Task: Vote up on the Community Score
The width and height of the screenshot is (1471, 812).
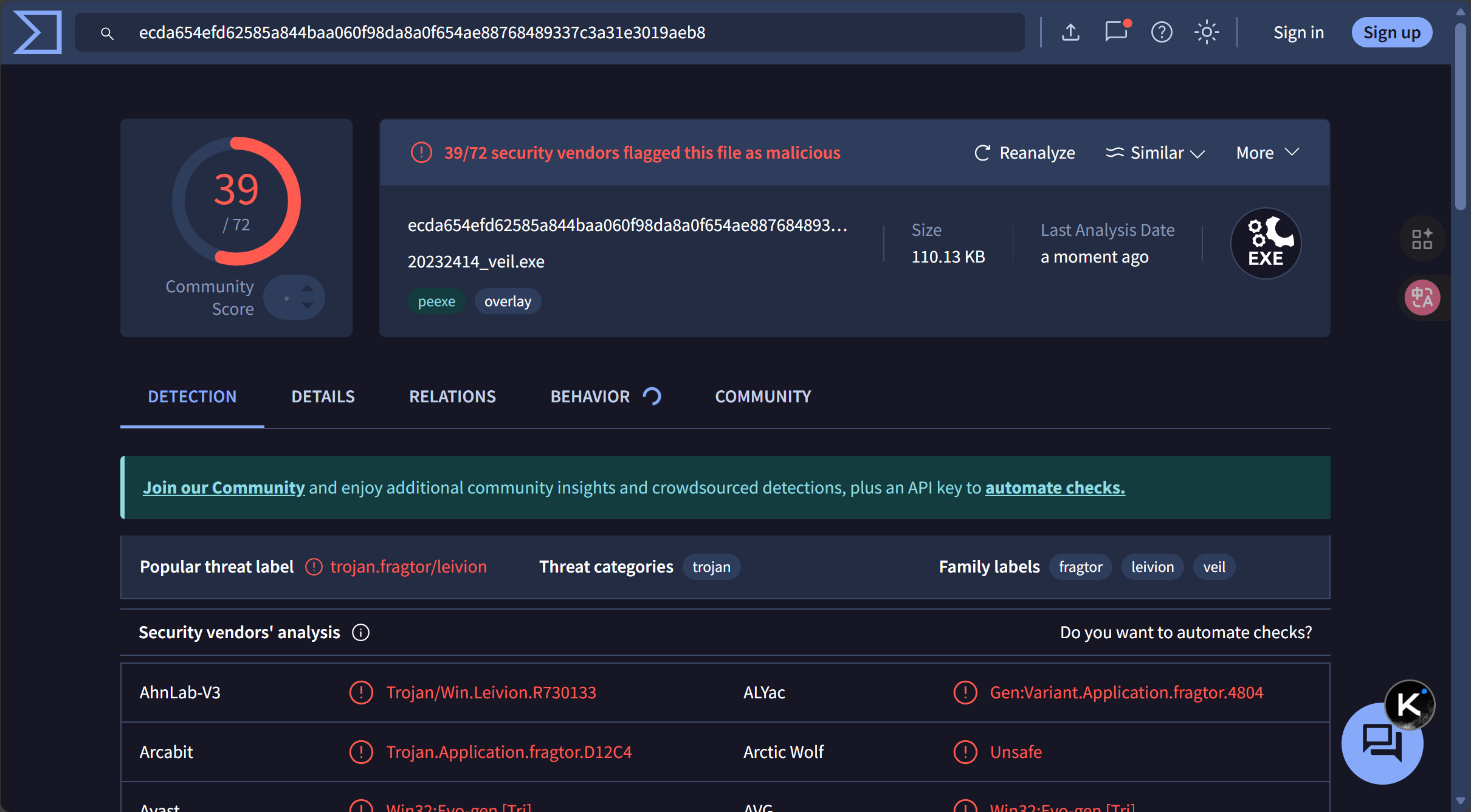Action: coord(308,288)
